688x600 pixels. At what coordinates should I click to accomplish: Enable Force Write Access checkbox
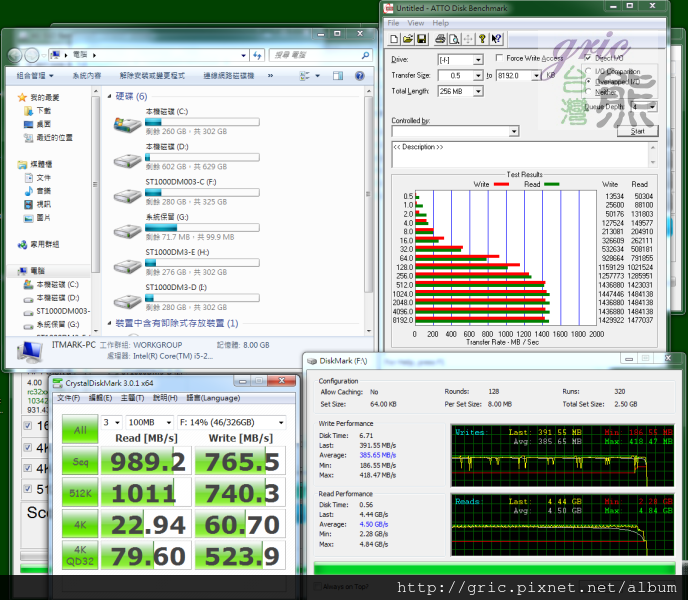point(500,59)
